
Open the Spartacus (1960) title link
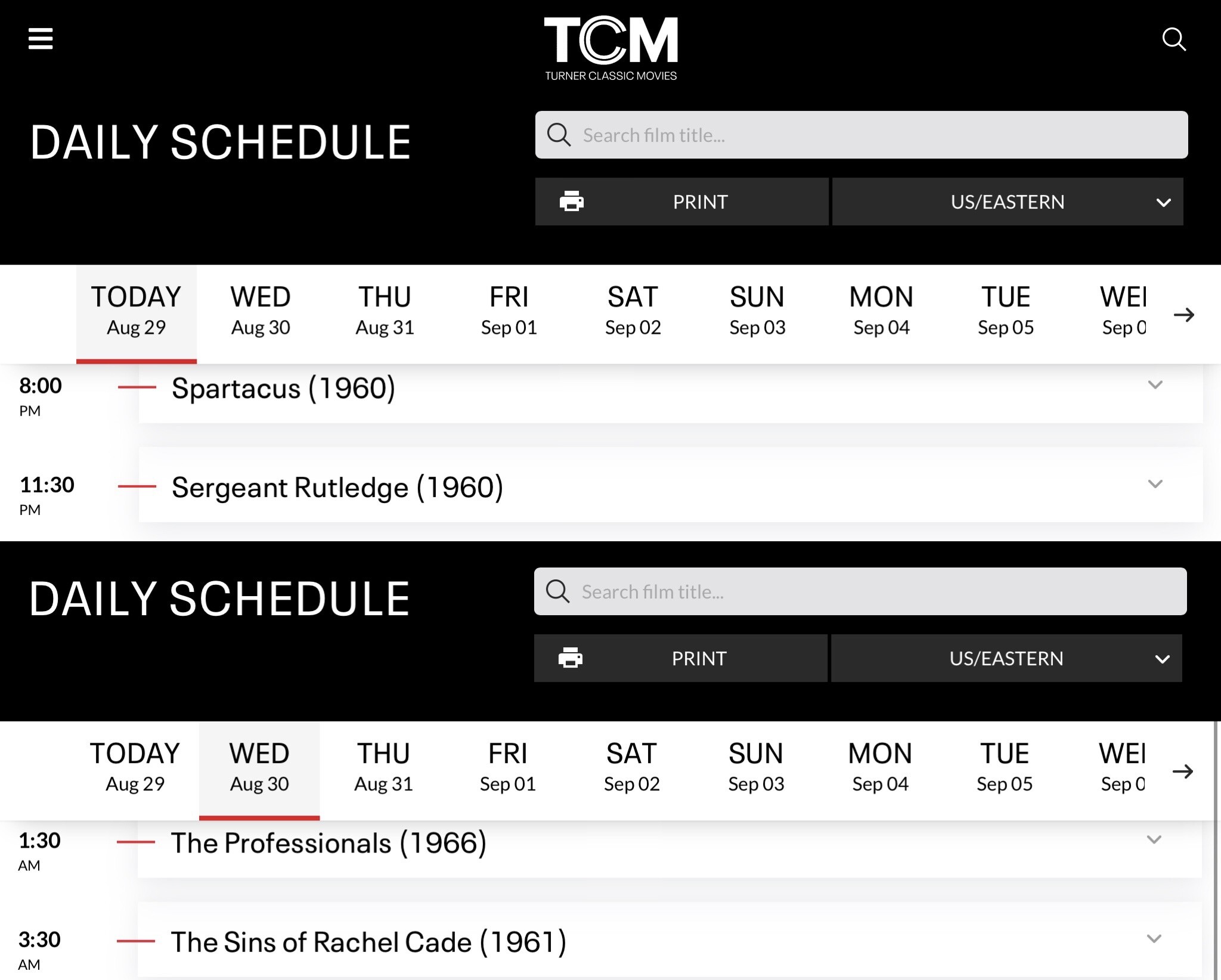[x=283, y=389]
